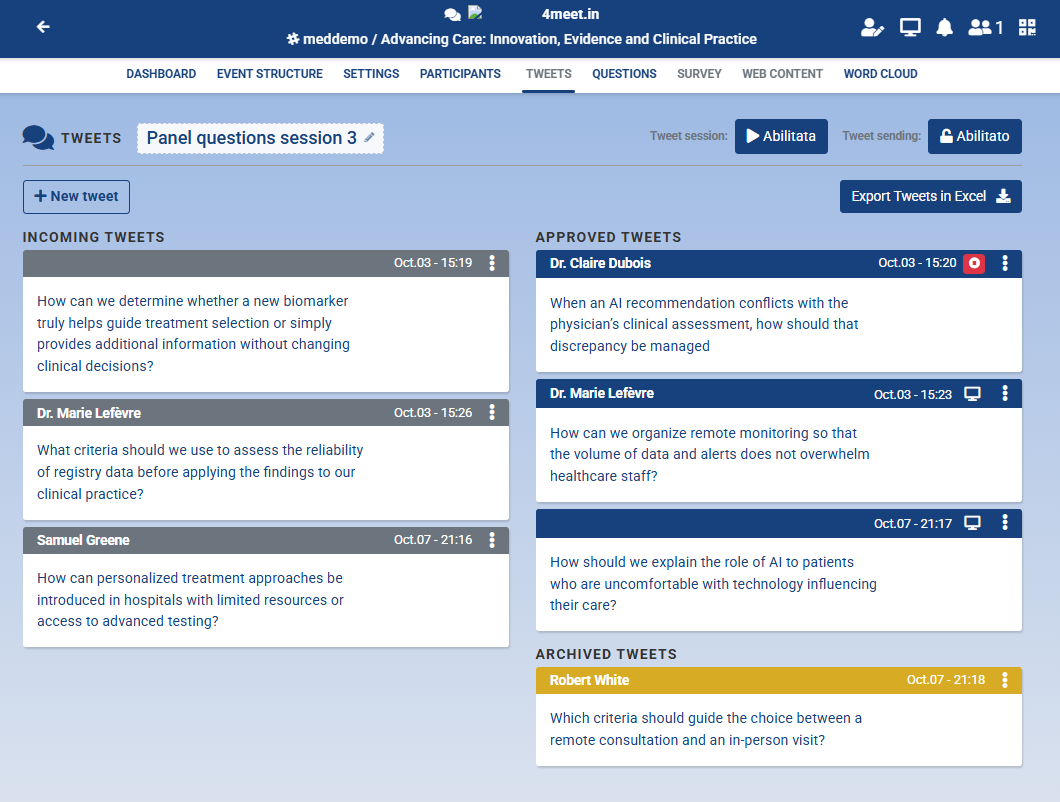Image resolution: width=1060 pixels, height=802 pixels.
Task: Click red live indicator on Dr. Claire Dubois tweet
Action: tap(974, 263)
